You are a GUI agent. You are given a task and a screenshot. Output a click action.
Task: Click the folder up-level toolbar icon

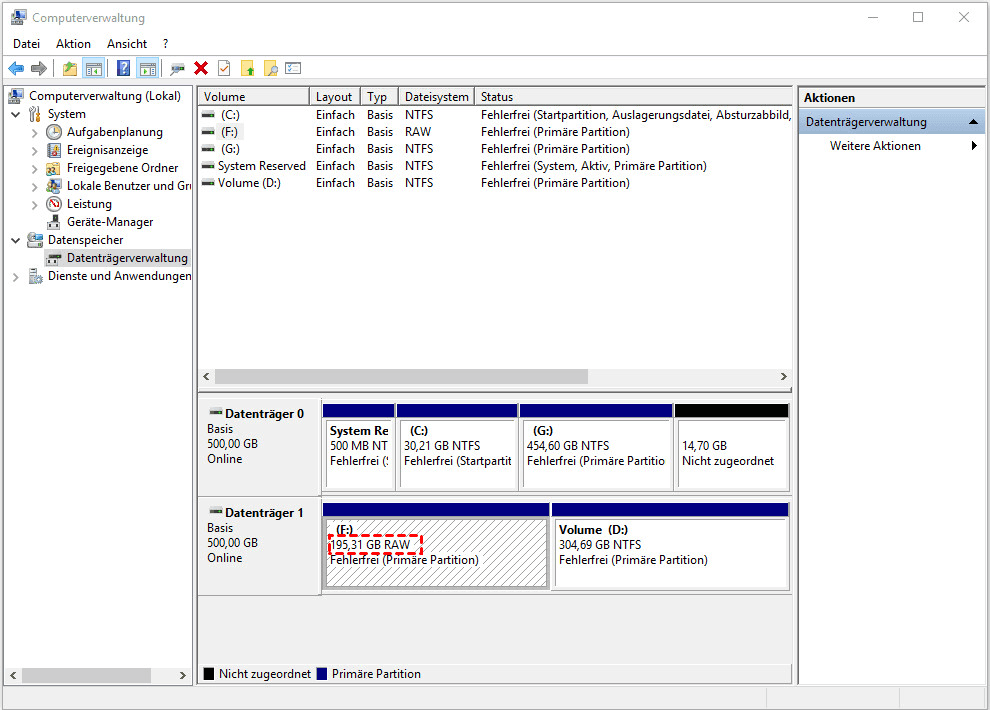tap(69, 68)
